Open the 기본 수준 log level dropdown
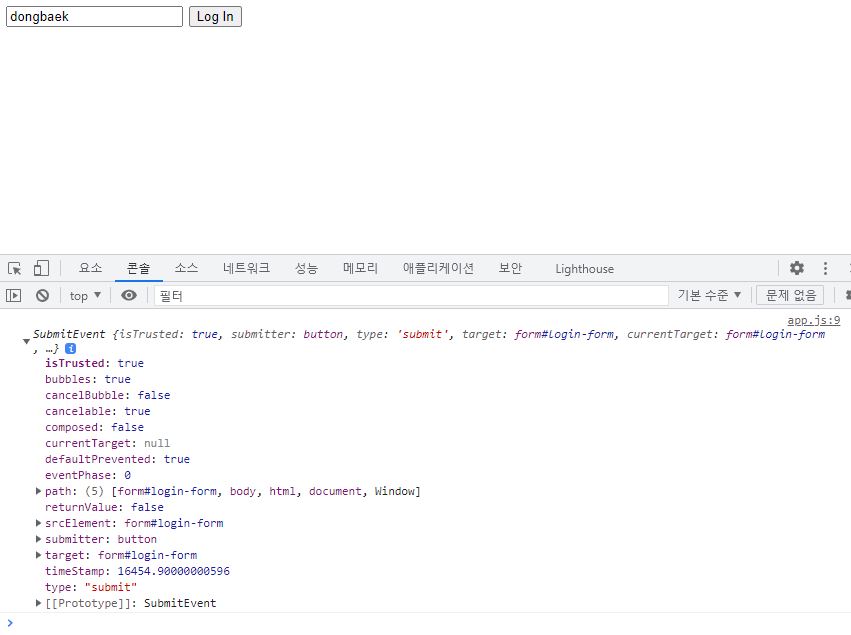Image resolution: width=851 pixels, height=635 pixels. 709,295
